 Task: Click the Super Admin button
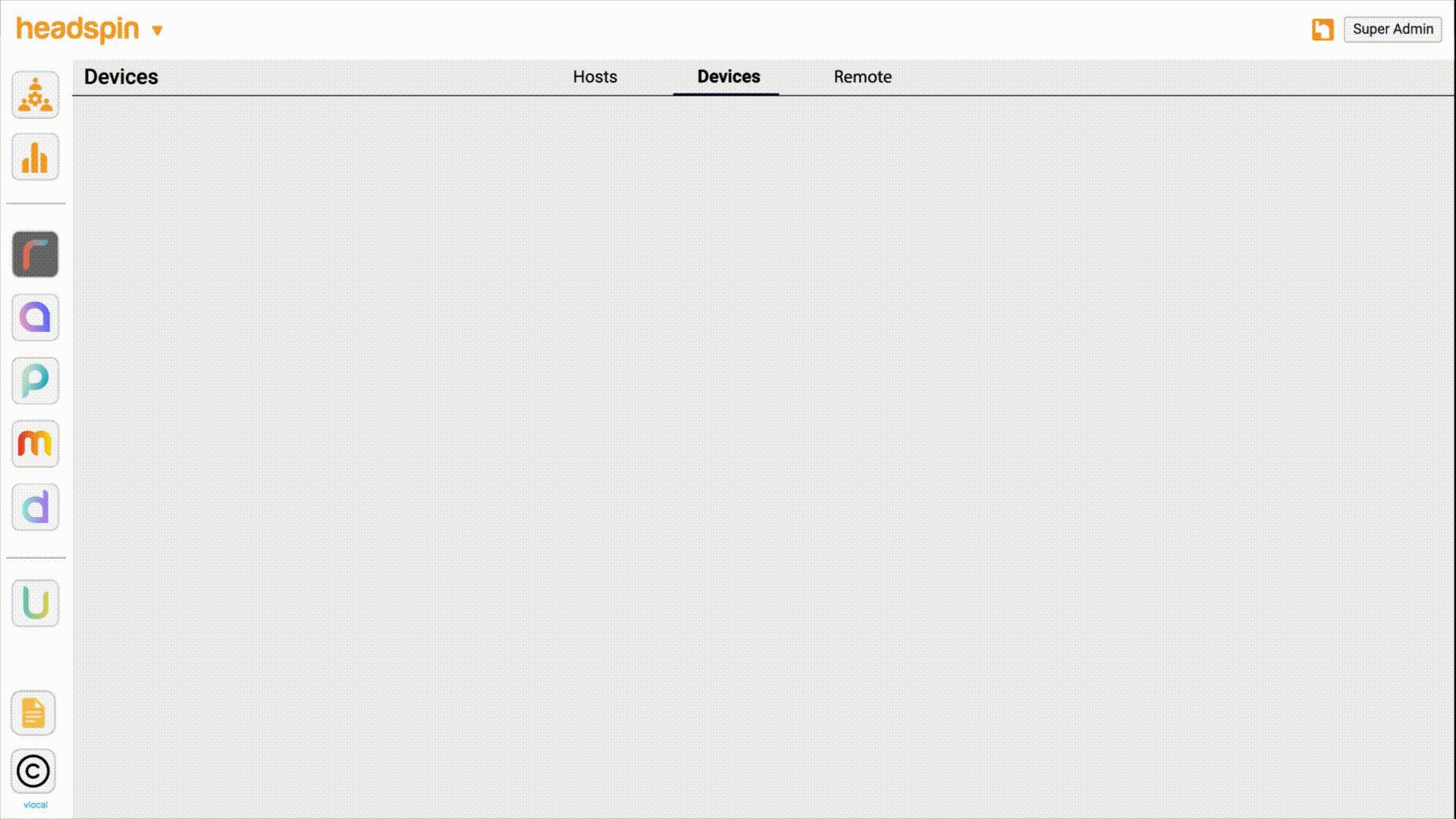click(x=1392, y=30)
